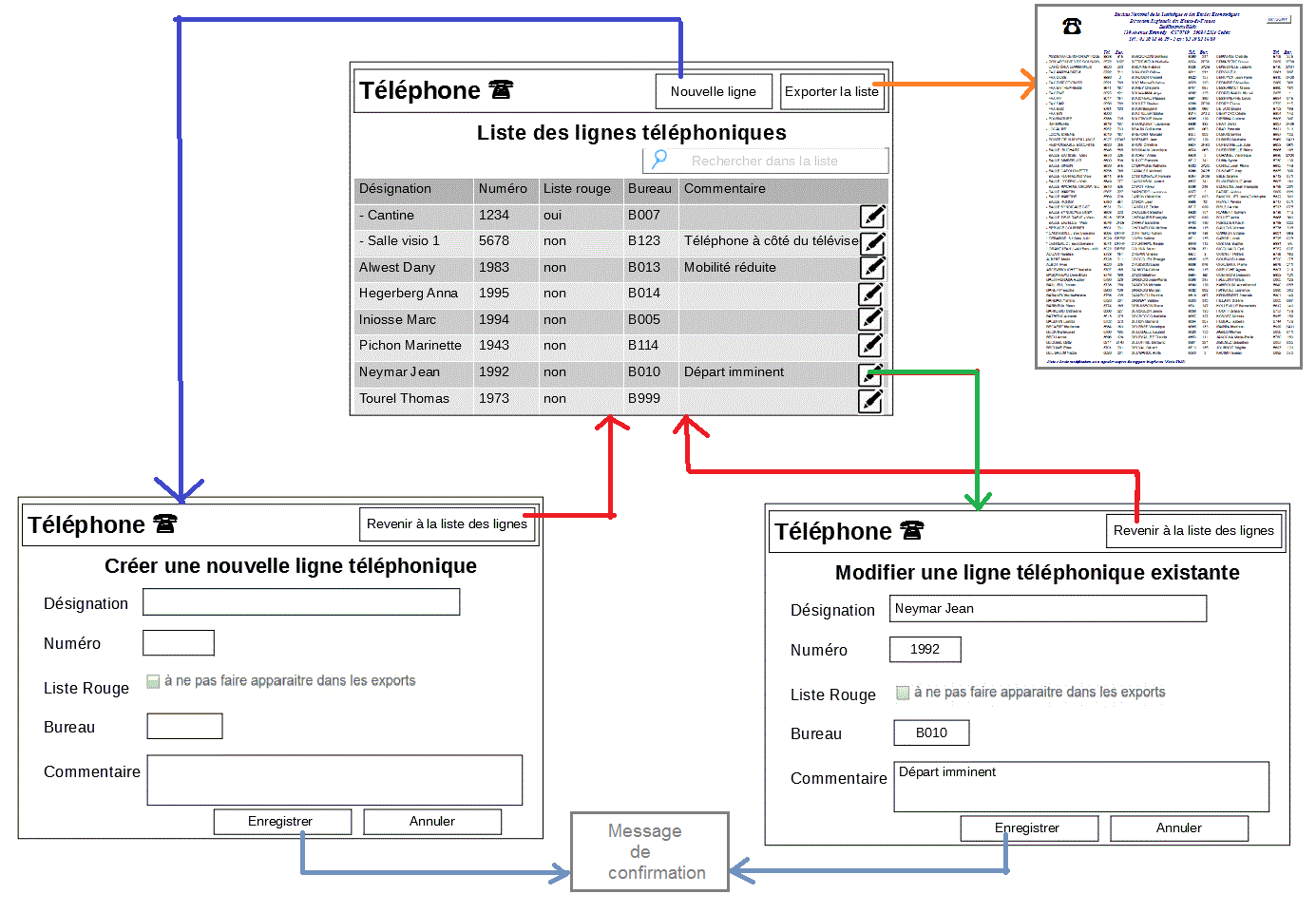Click the telephone icon in the modify form
Screen dimensions: 1316x913
click(x=912, y=530)
